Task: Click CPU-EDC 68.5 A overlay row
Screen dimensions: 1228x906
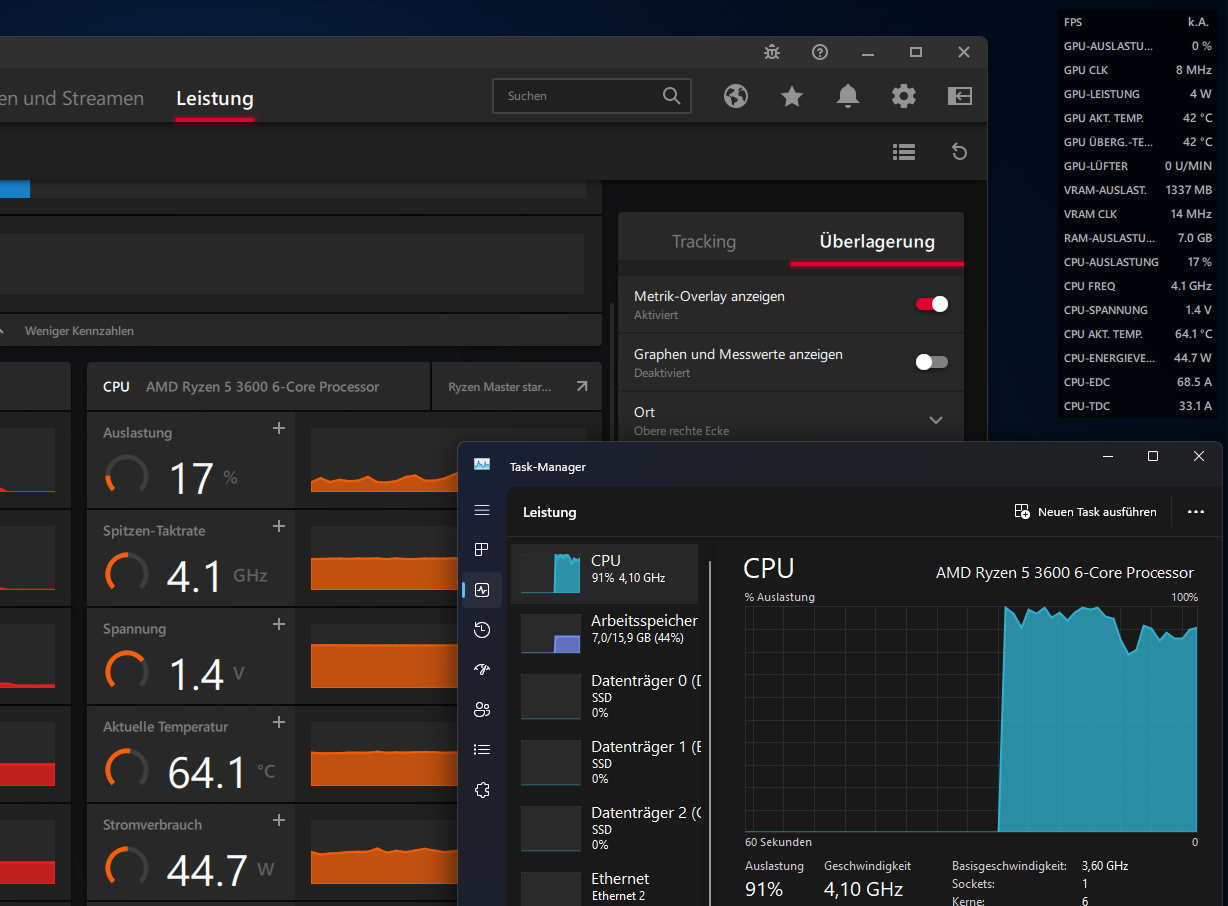Action: [x=1138, y=382]
